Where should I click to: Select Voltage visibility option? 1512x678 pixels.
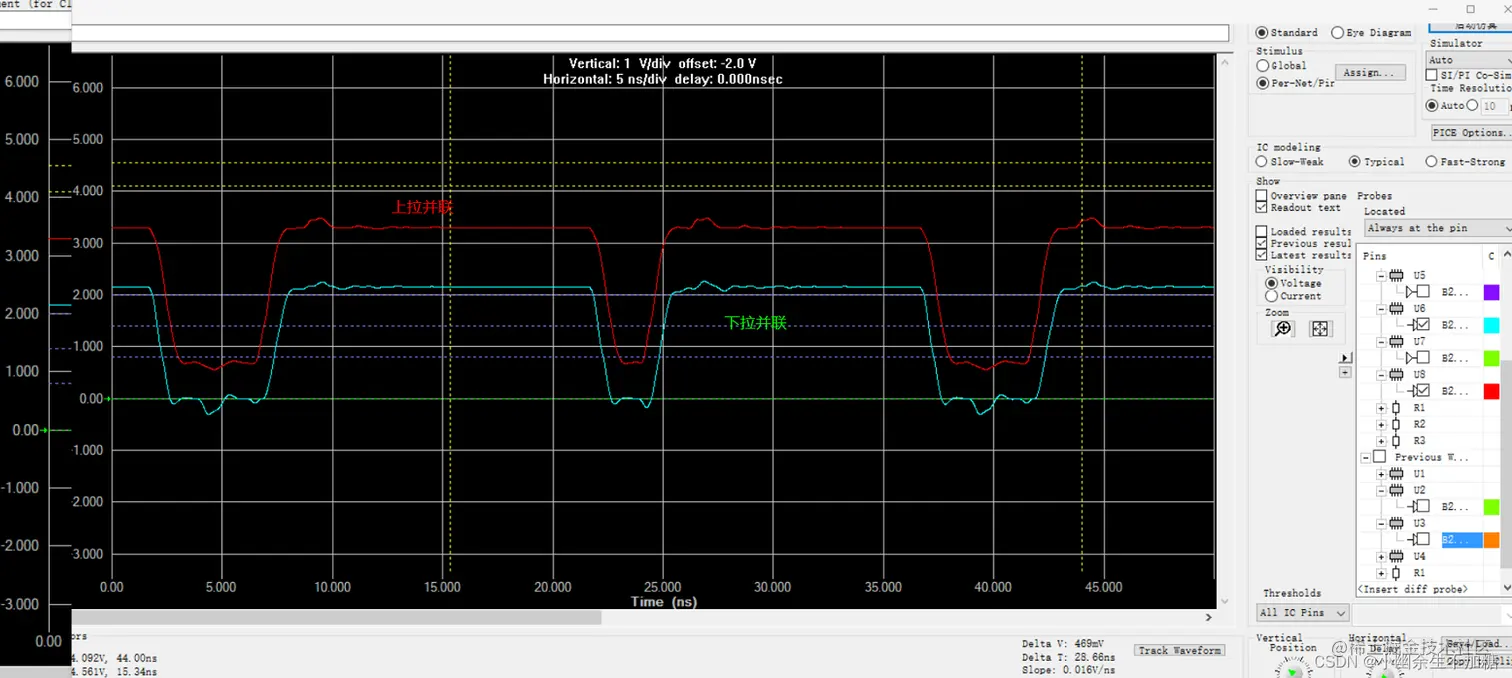coord(1271,283)
